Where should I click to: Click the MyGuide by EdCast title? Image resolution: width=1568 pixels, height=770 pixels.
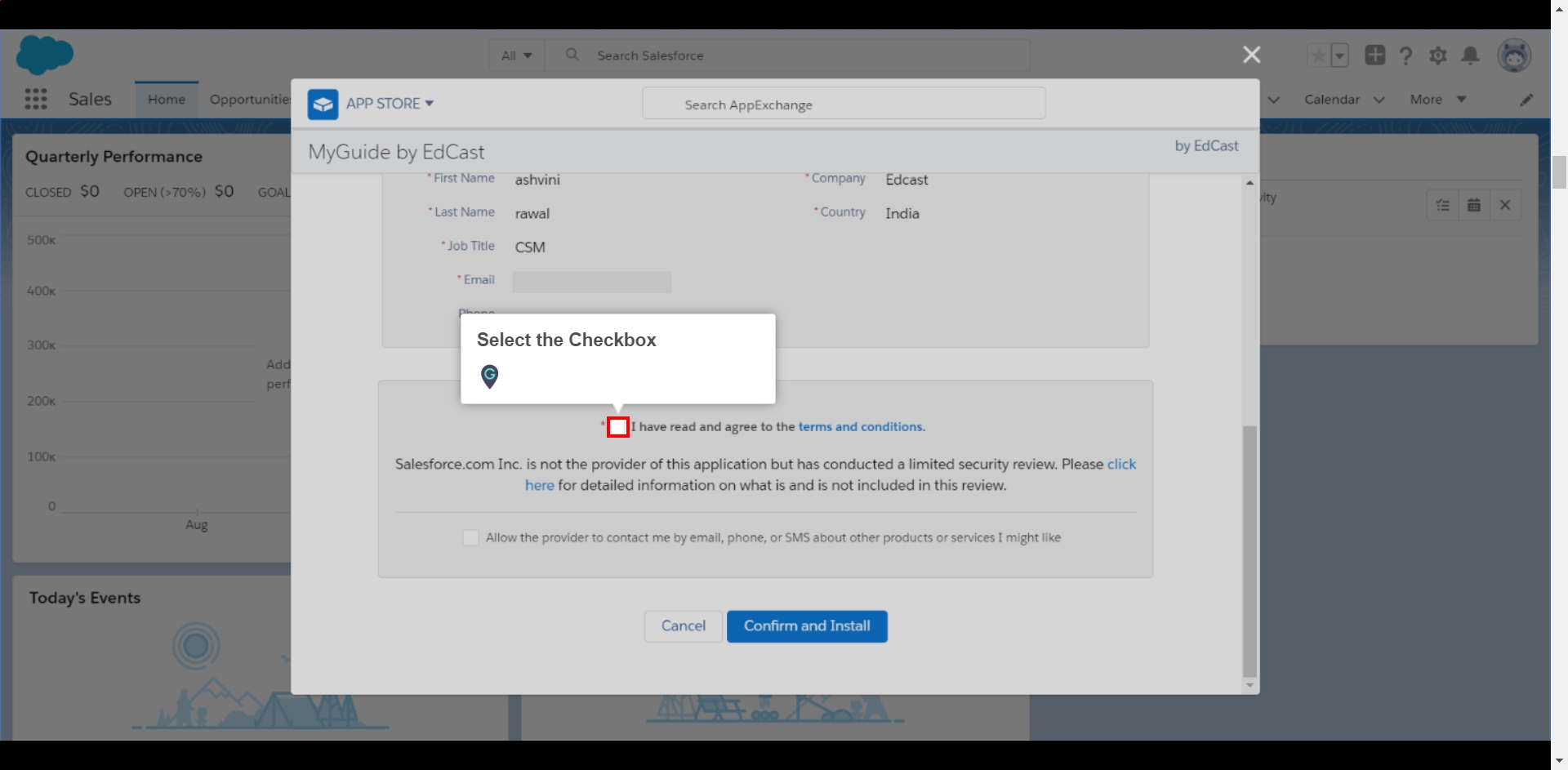pyautogui.click(x=396, y=152)
